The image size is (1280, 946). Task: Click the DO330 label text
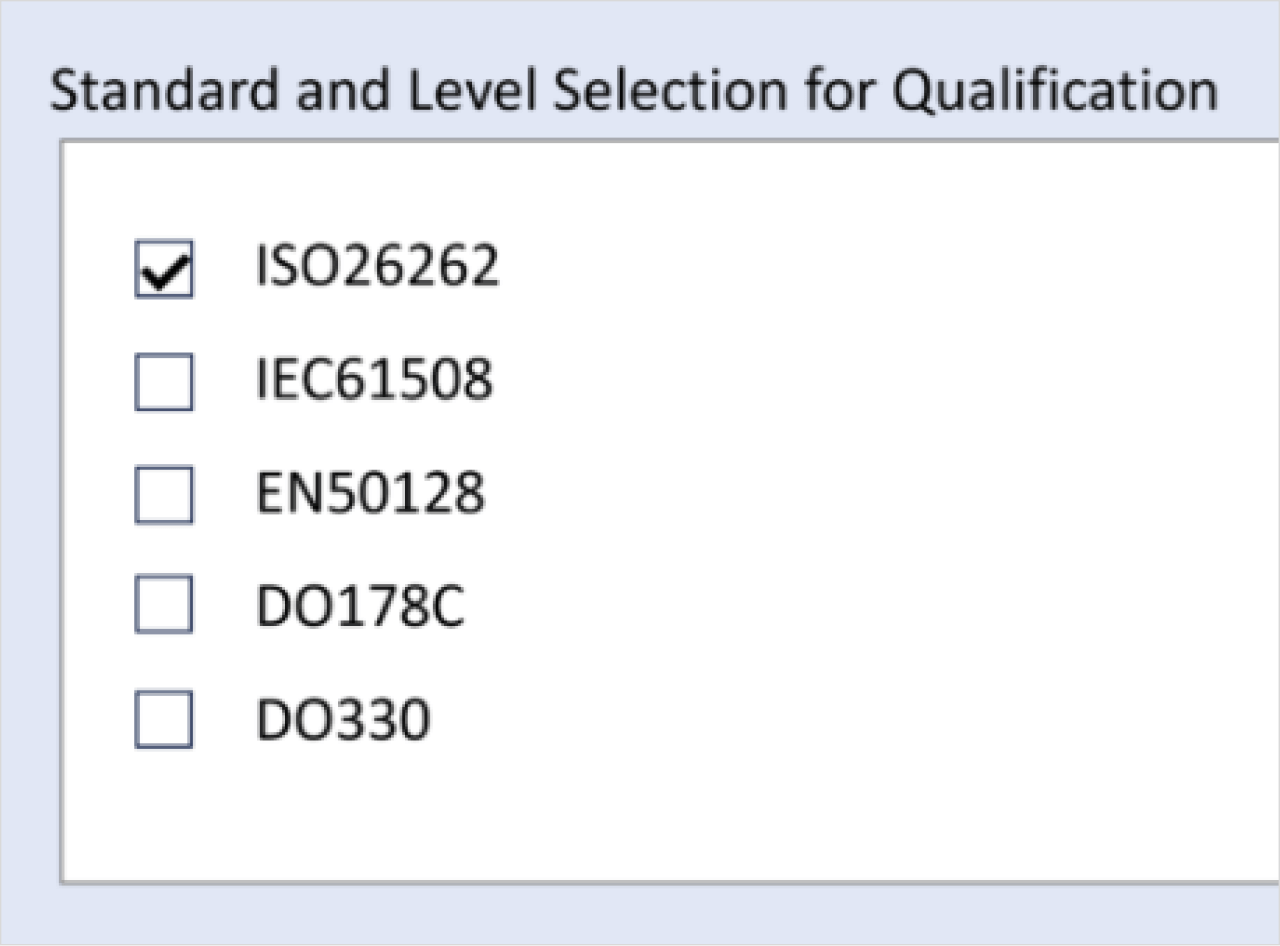(343, 720)
